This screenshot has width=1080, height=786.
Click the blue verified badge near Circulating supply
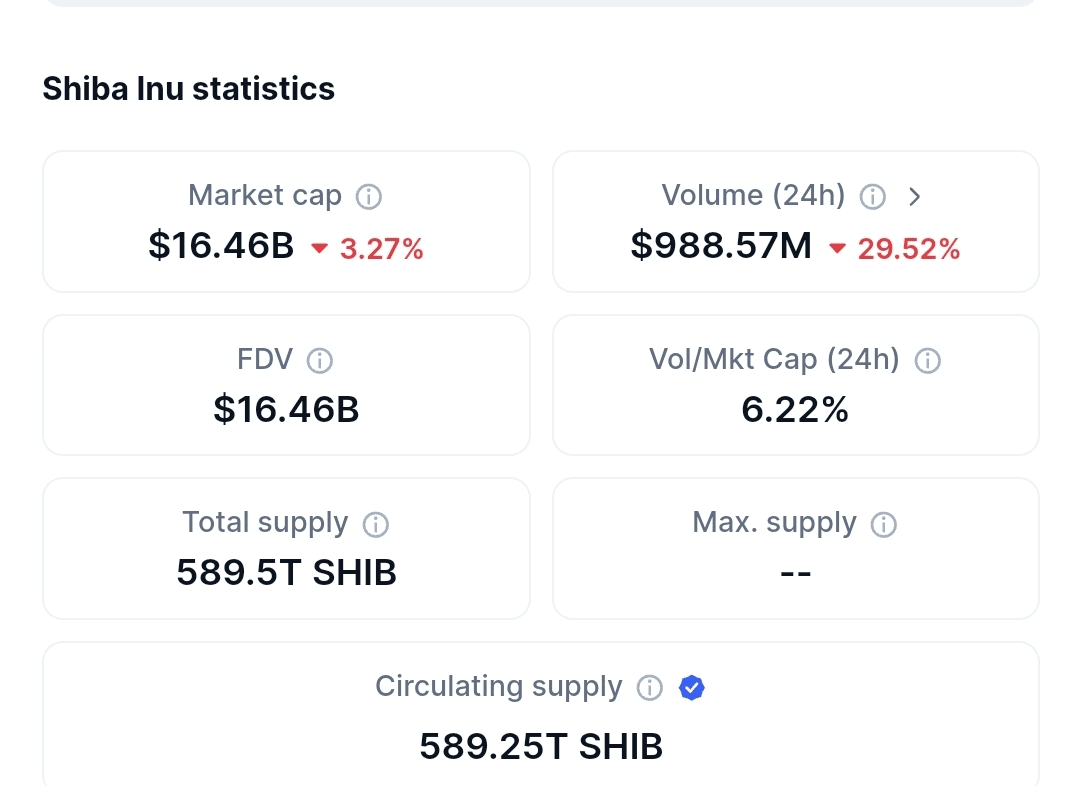(x=692, y=688)
